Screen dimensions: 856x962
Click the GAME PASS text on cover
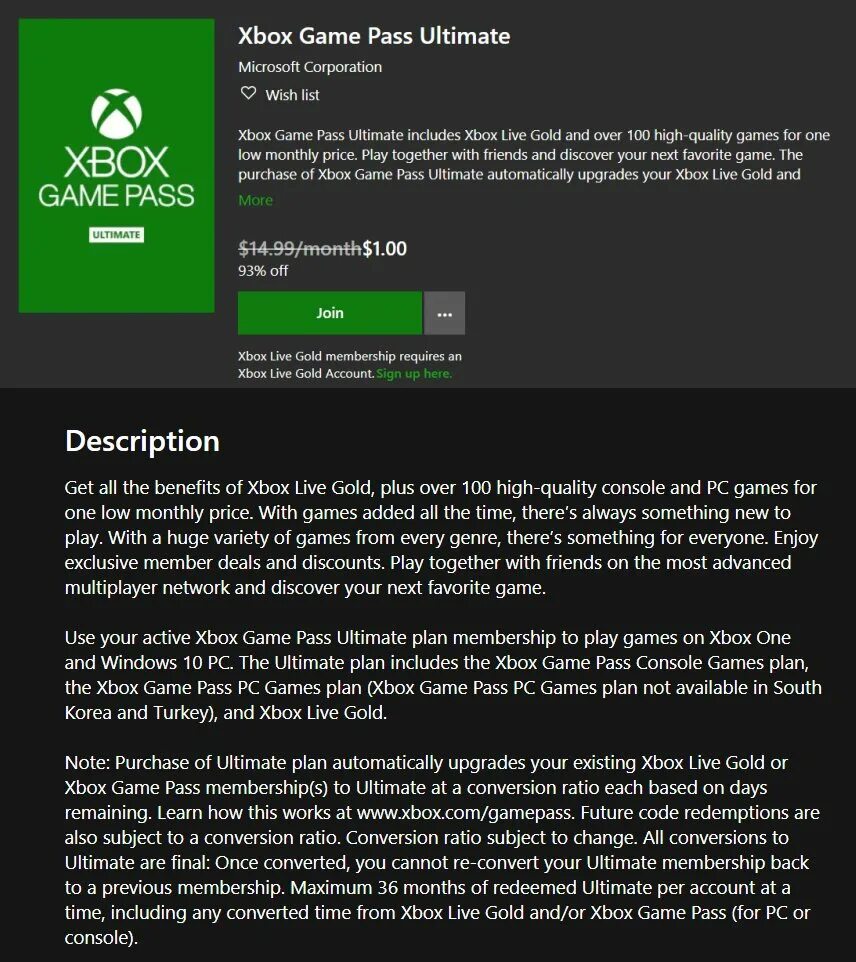(116, 195)
